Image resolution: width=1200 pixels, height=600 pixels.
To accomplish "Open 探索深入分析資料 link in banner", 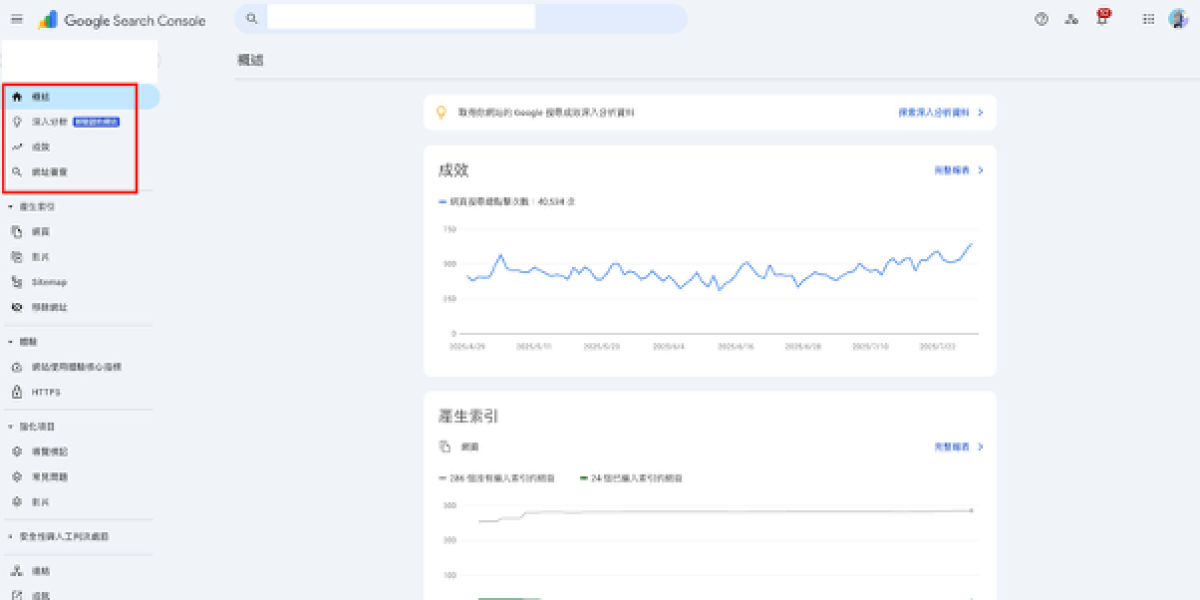I will [940, 113].
